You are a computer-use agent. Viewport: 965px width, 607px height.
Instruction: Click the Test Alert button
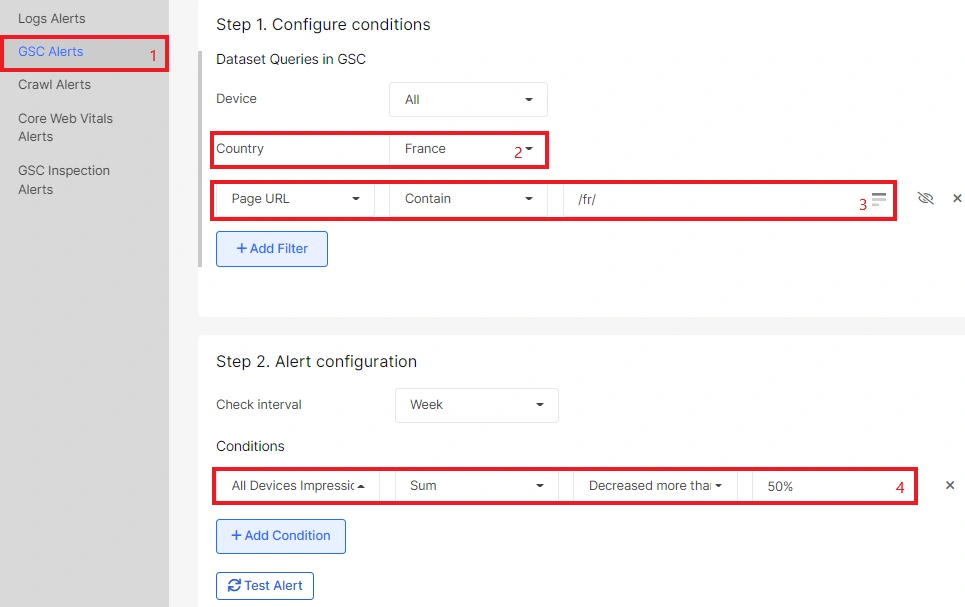pos(264,585)
